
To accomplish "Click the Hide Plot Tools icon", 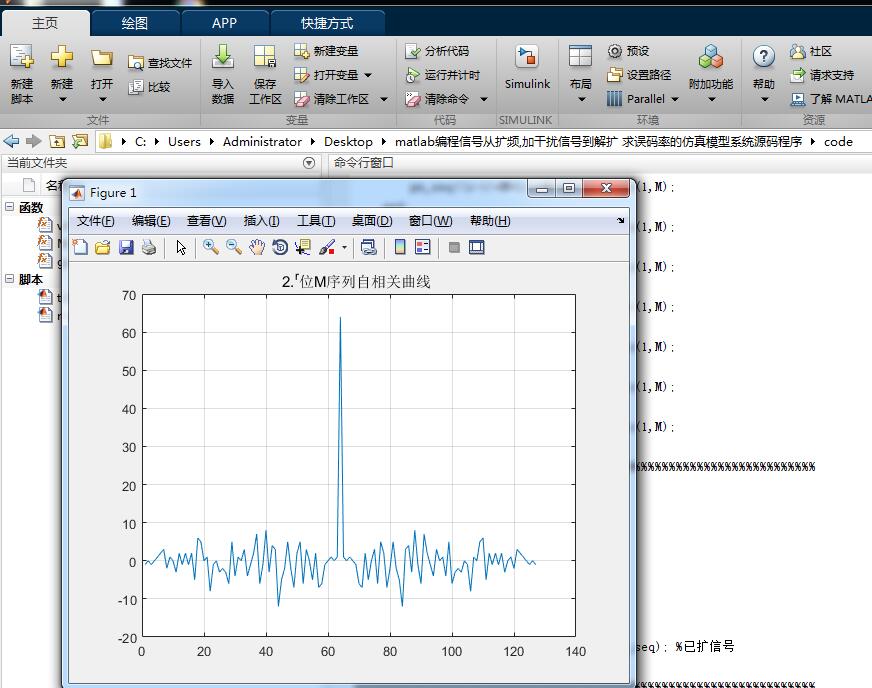I will [454, 247].
